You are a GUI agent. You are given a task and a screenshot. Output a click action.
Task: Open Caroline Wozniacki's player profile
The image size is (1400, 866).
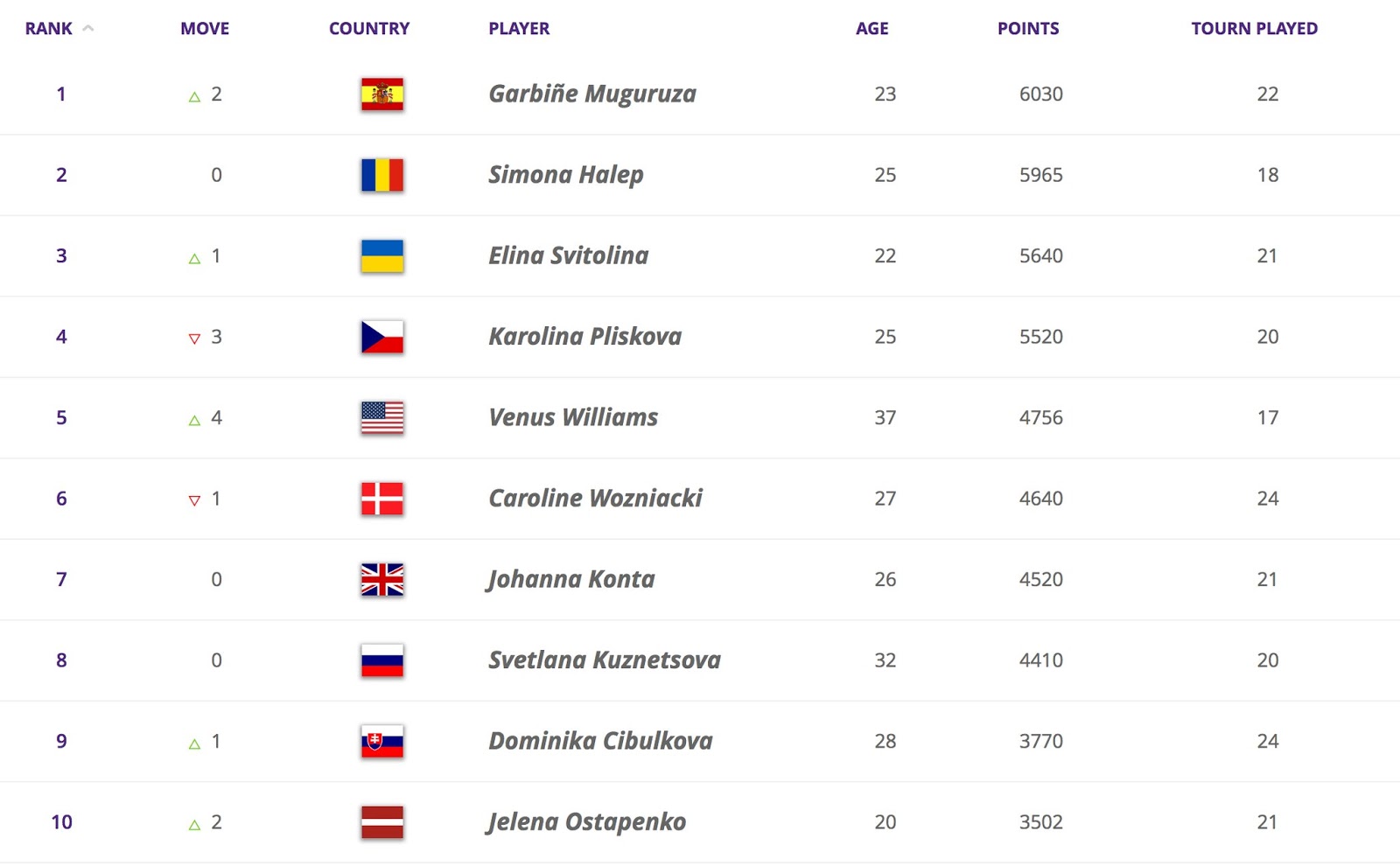[595, 499]
